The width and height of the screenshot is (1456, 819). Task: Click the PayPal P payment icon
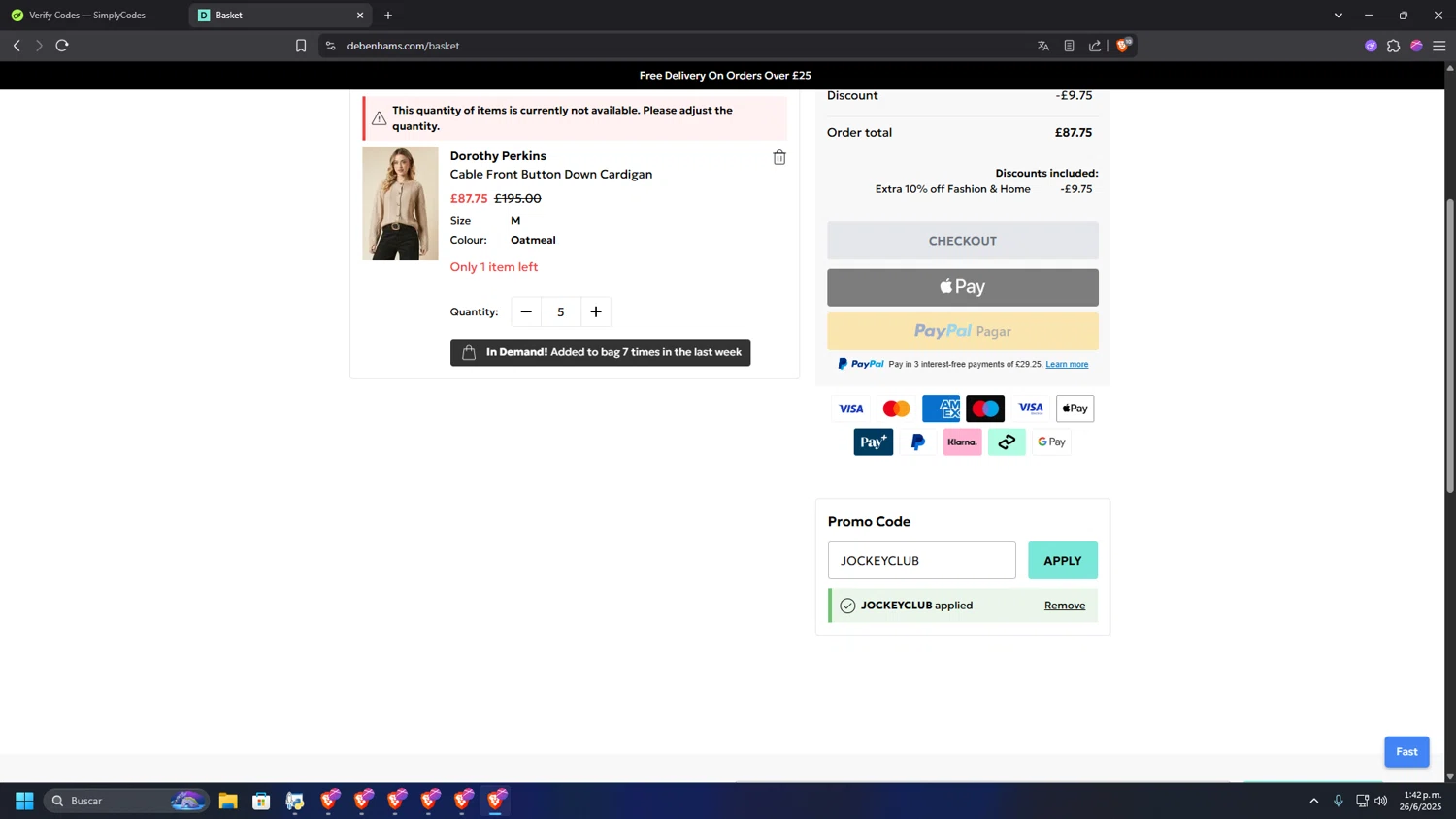tap(917, 442)
